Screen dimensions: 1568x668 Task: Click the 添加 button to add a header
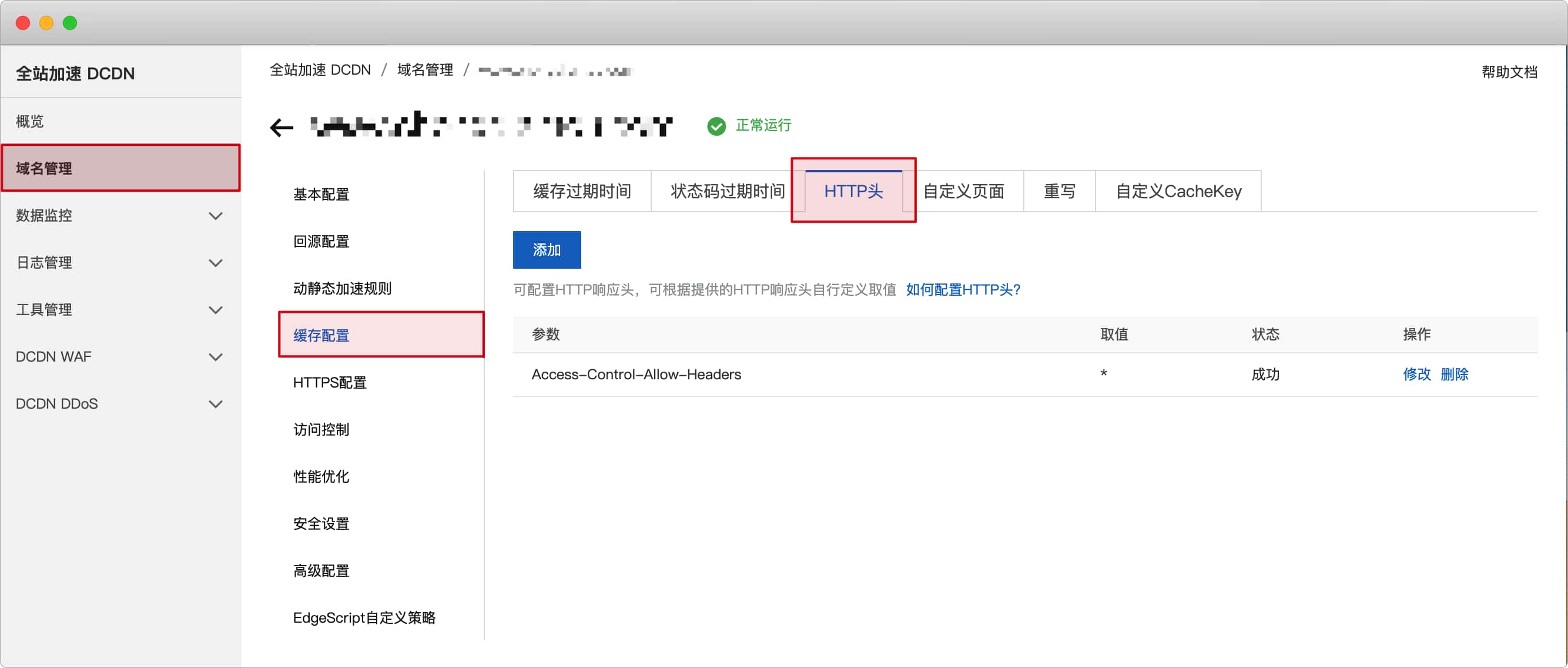coord(546,250)
